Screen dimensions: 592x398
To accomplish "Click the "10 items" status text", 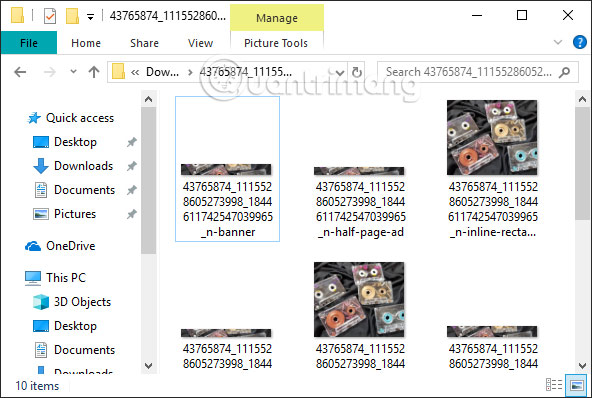I will tap(37, 386).
